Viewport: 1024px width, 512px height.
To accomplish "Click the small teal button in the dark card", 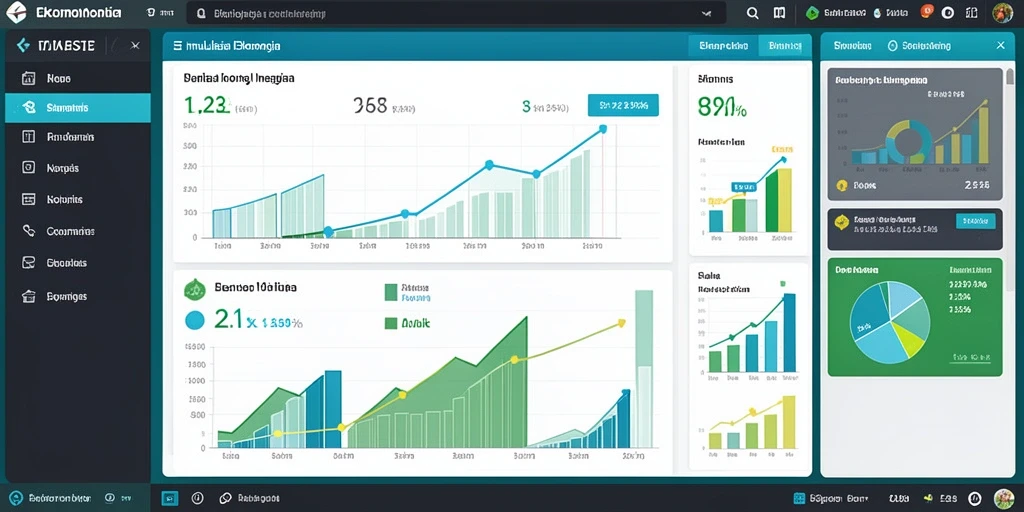I will click(975, 221).
